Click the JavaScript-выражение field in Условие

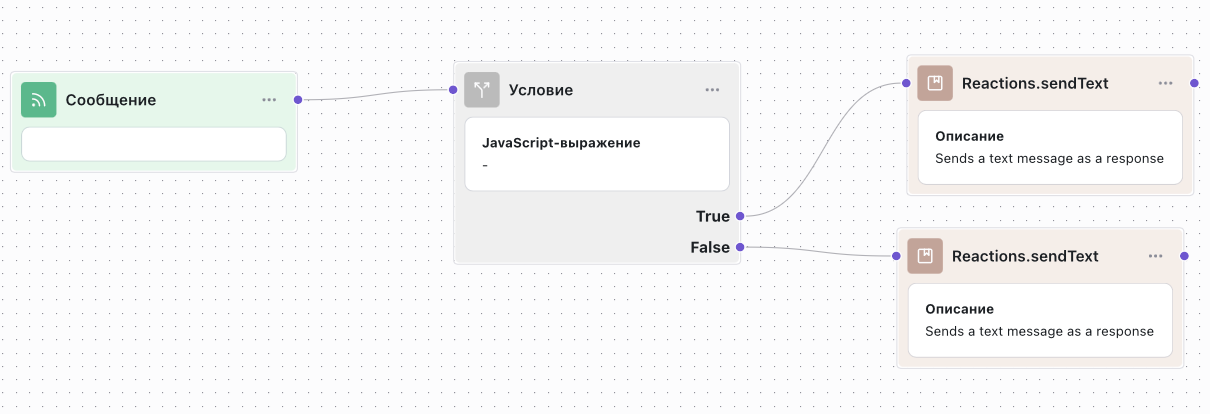pos(597,154)
